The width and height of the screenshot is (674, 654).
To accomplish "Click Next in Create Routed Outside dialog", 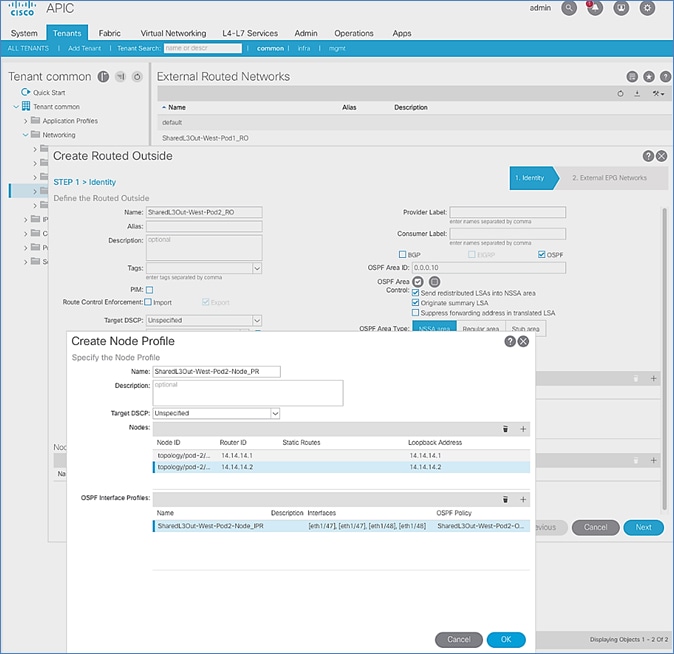I will [643, 527].
